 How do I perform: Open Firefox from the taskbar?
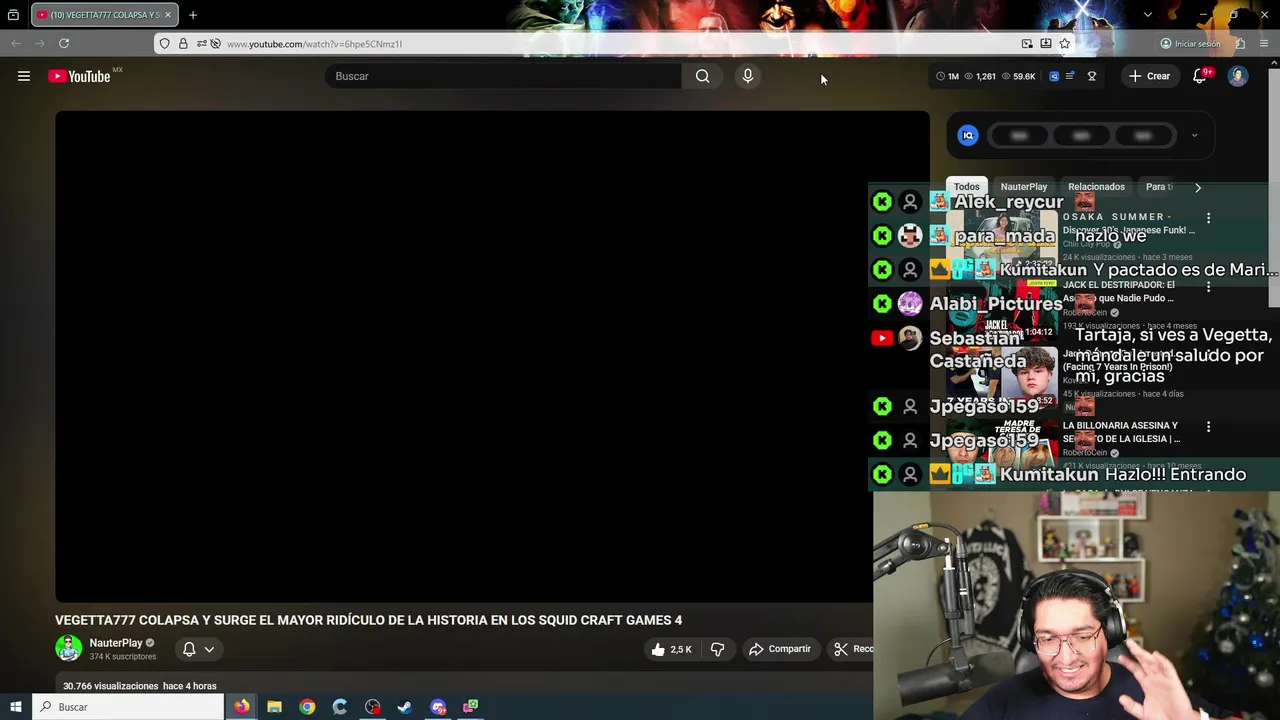pos(242,707)
